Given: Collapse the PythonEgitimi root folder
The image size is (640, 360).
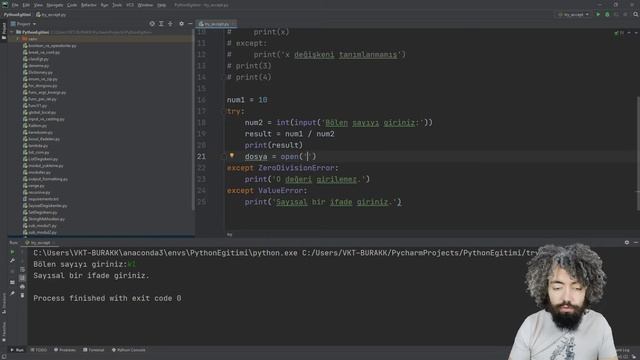Looking at the screenshot, I should (x=12, y=32).
